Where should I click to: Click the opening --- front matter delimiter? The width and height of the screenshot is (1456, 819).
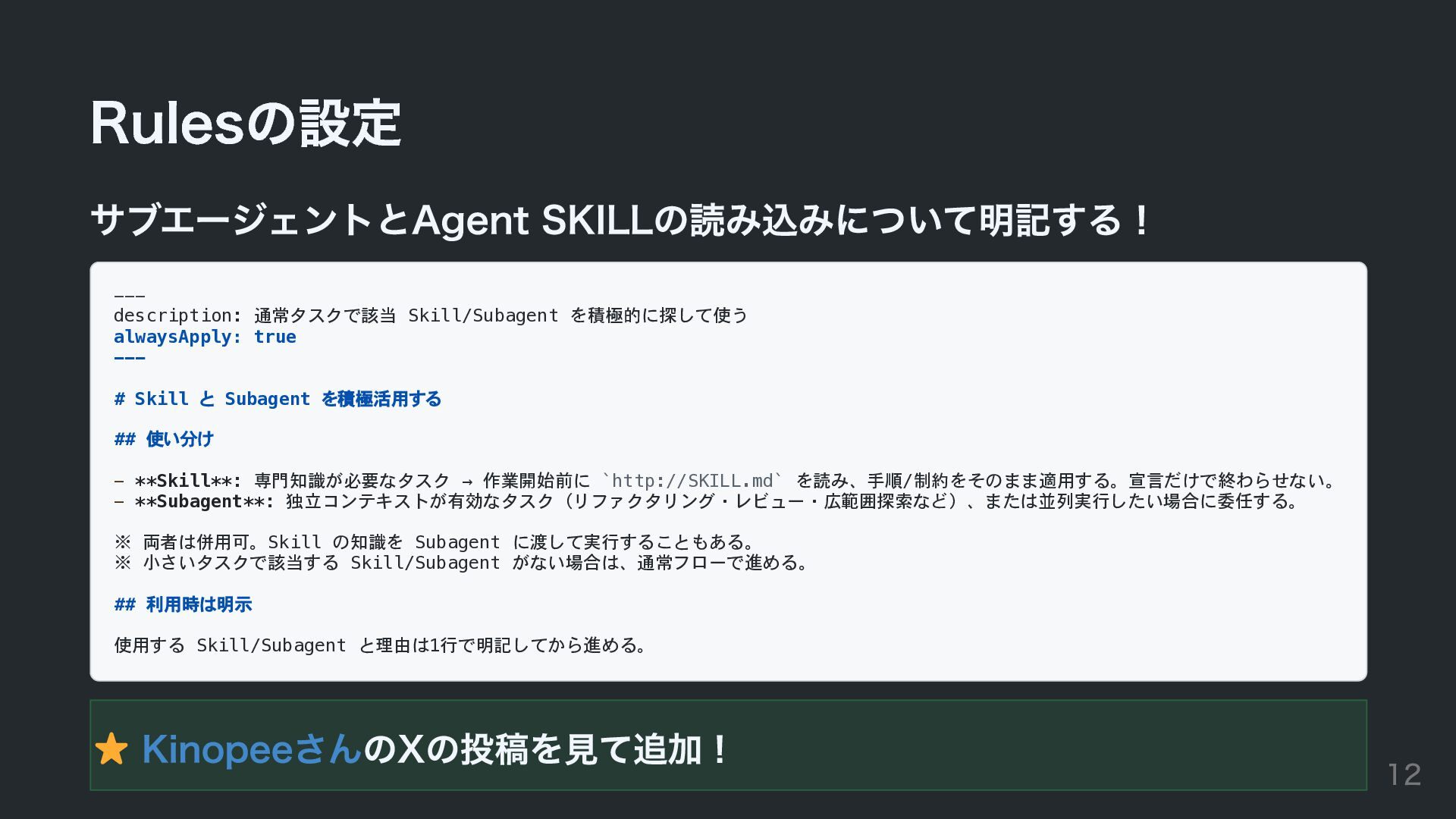[x=130, y=296]
